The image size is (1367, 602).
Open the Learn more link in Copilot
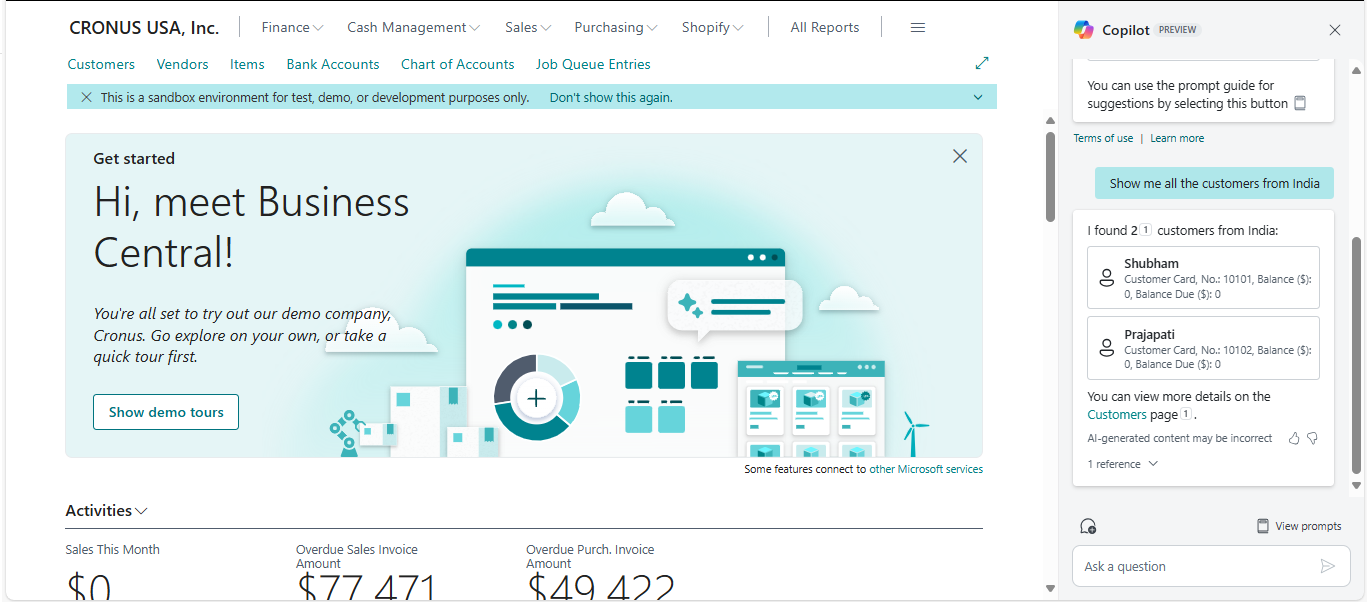pos(1177,138)
